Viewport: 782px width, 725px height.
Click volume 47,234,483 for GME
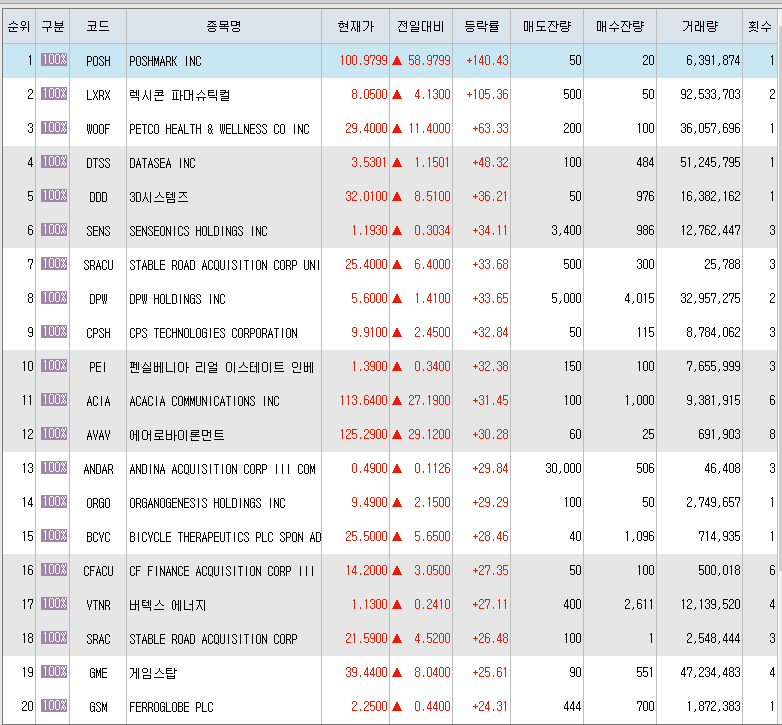[710, 672]
